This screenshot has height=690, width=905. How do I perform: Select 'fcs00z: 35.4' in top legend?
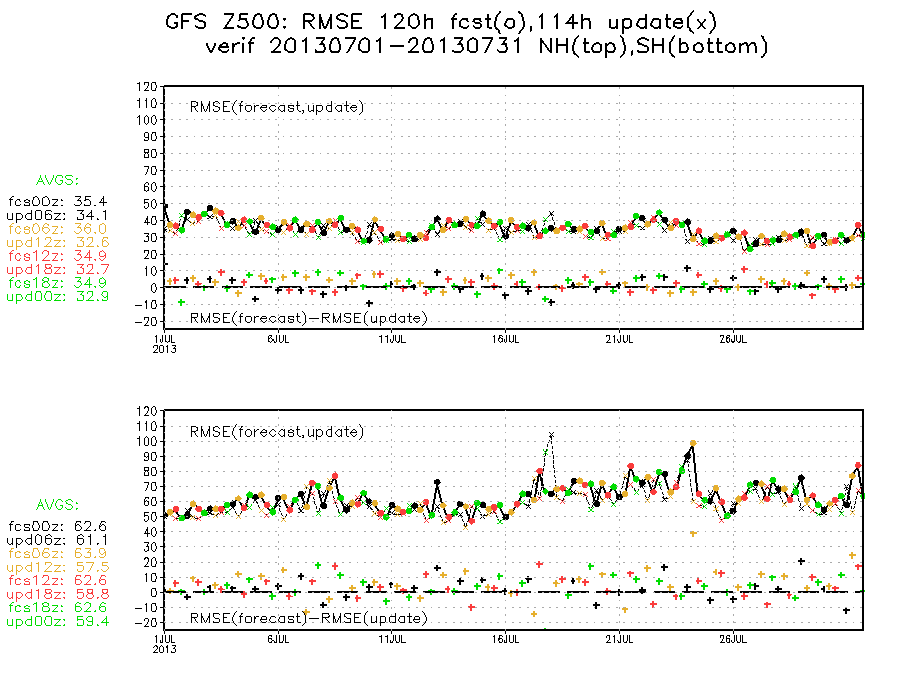[x=58, y=202]
